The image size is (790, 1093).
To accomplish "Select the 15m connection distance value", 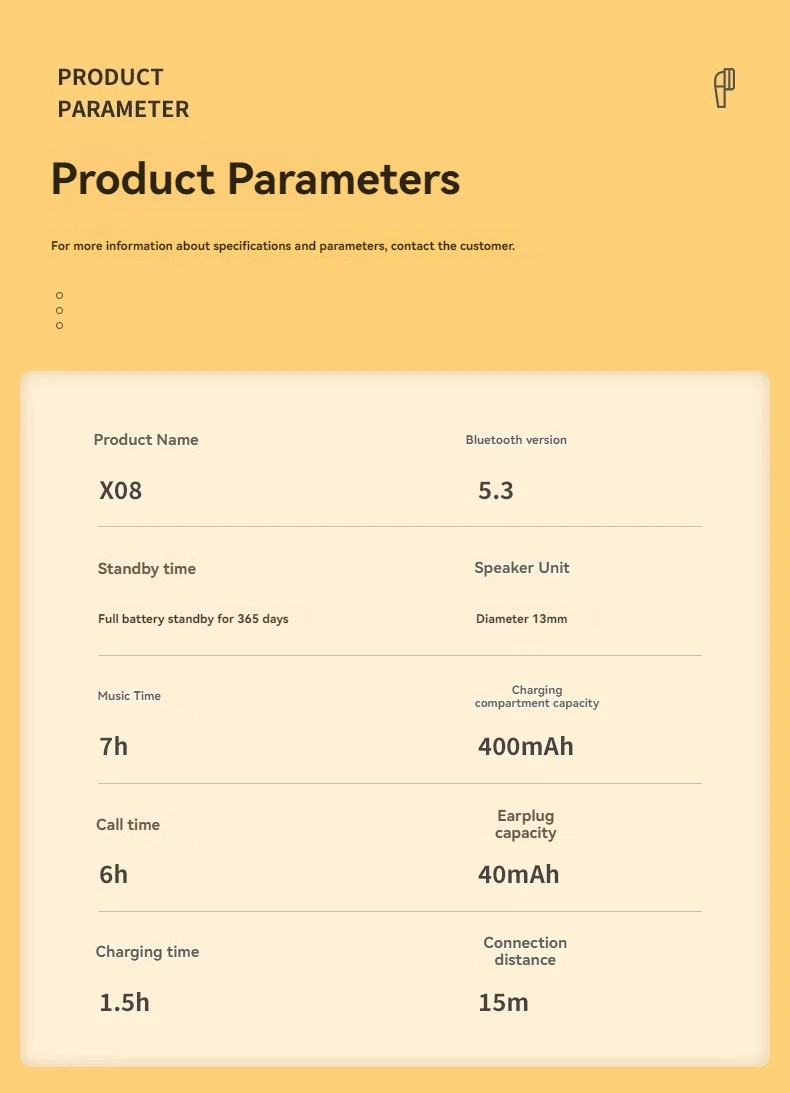I will (x=503, y=1003).
